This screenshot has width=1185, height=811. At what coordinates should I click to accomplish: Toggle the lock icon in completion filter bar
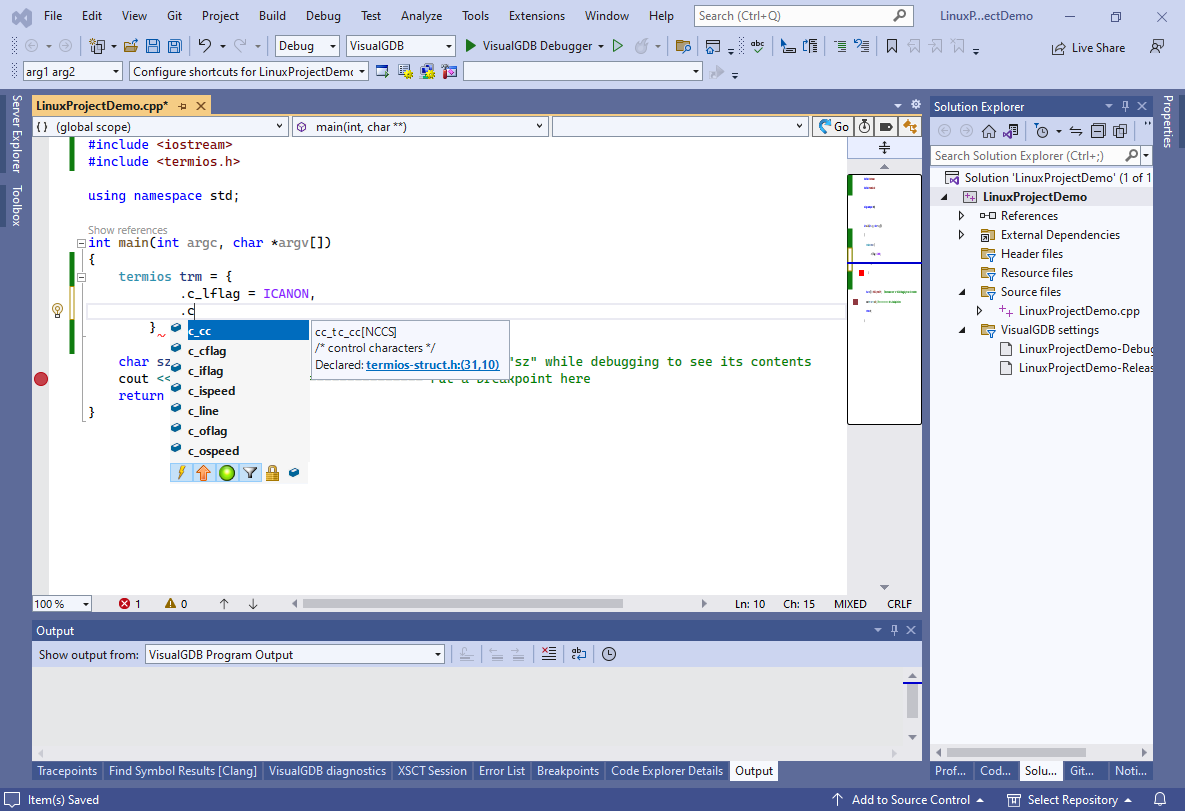click(x=272, y=473)
